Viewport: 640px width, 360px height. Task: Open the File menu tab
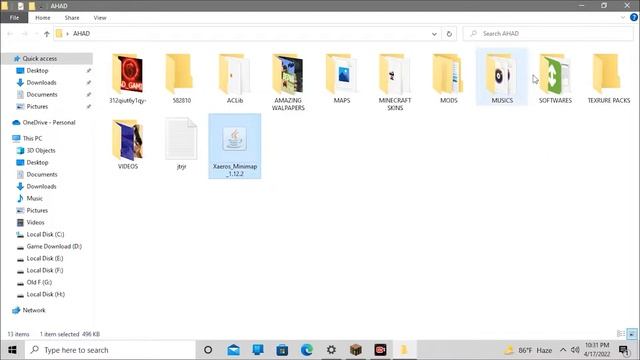(14, 18)
